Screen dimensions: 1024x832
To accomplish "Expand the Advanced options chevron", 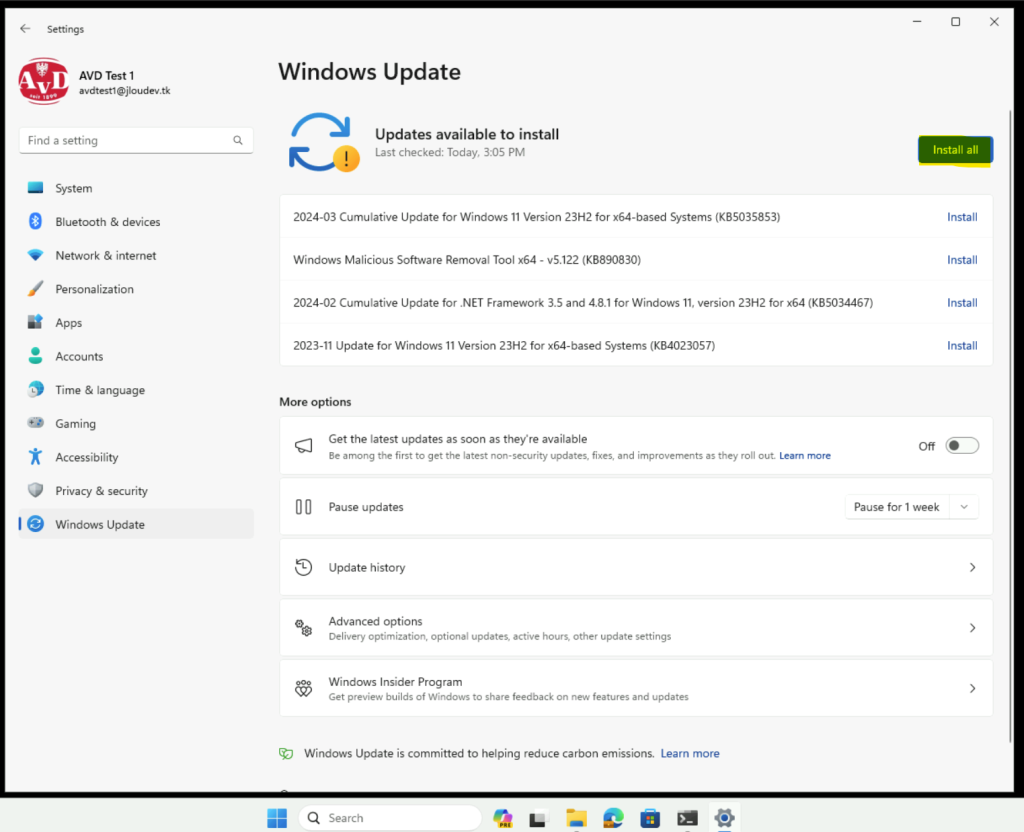I will [x=972, y=628].
